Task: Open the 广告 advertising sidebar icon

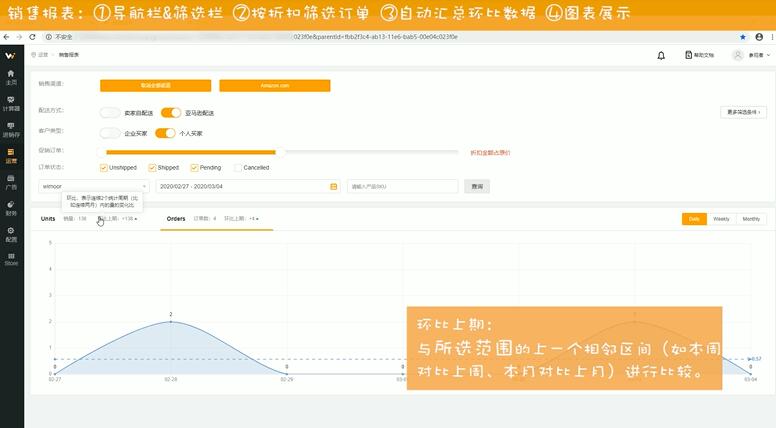Action: (x=11, y=182)
